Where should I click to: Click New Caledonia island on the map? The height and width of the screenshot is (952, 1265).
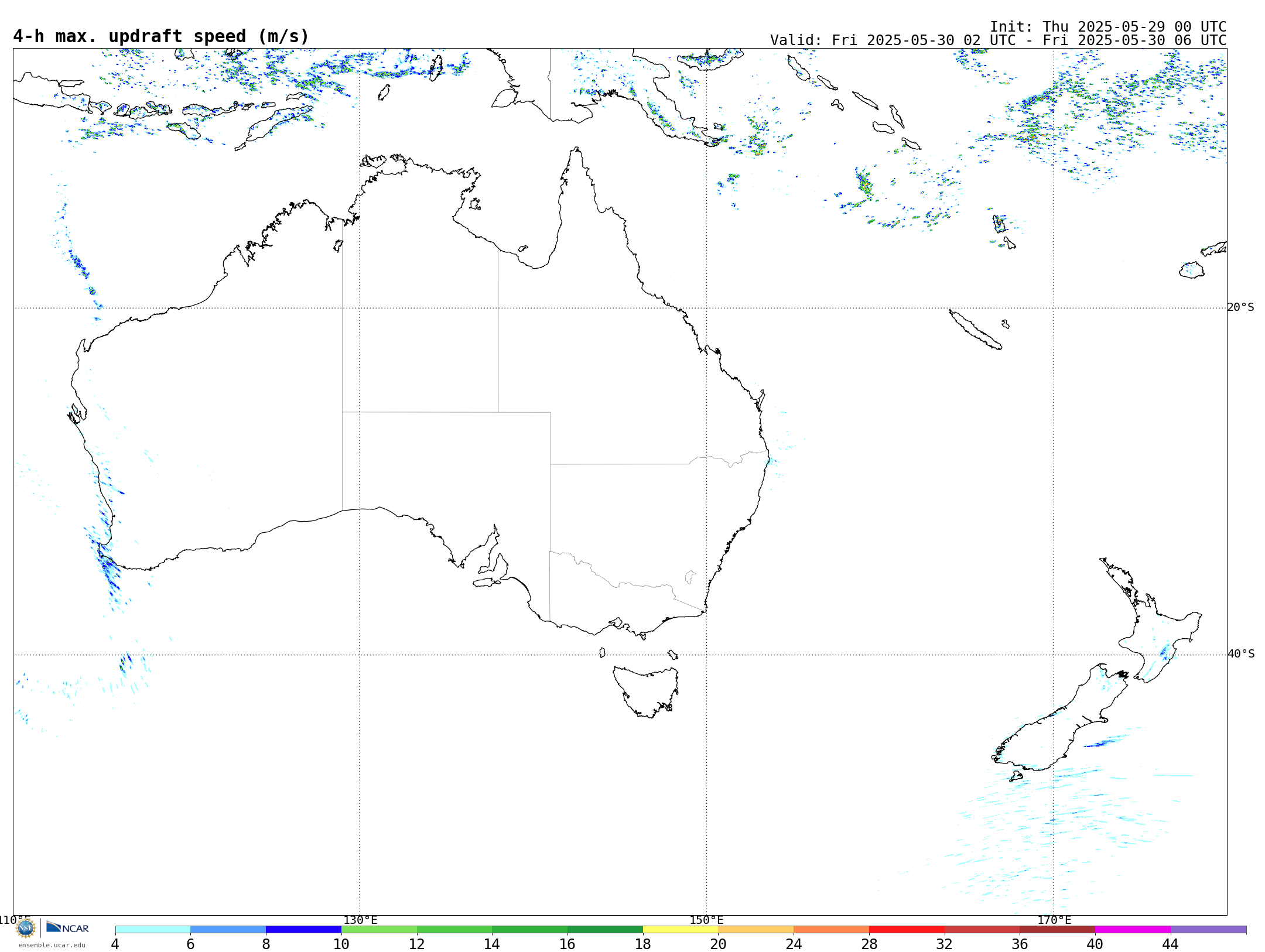point(975,330)
